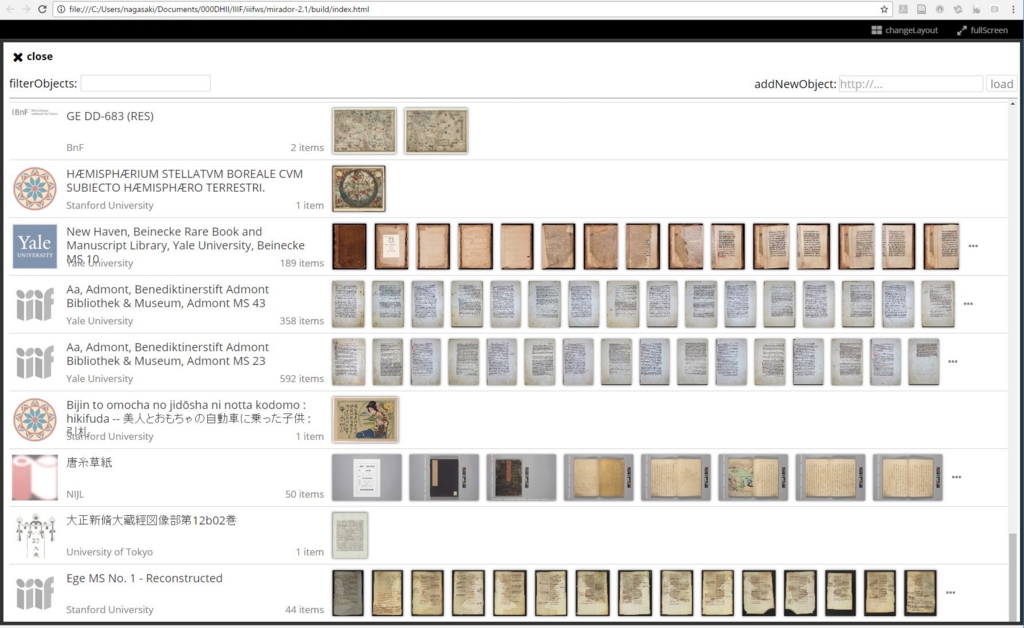Open the 大正新脩大藏経 page thumbnail
1024x628 pixels.
[x=350, y=535]
